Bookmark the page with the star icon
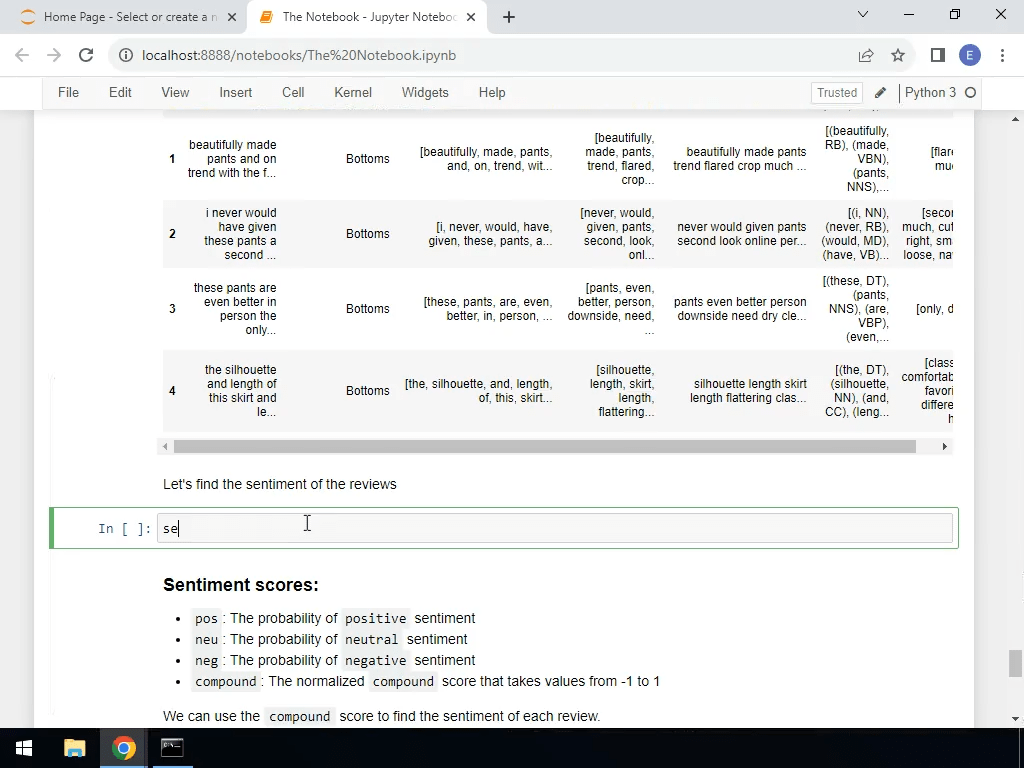Image resolution: width=1024 pixels, height=768 pixels. [897, 55]
